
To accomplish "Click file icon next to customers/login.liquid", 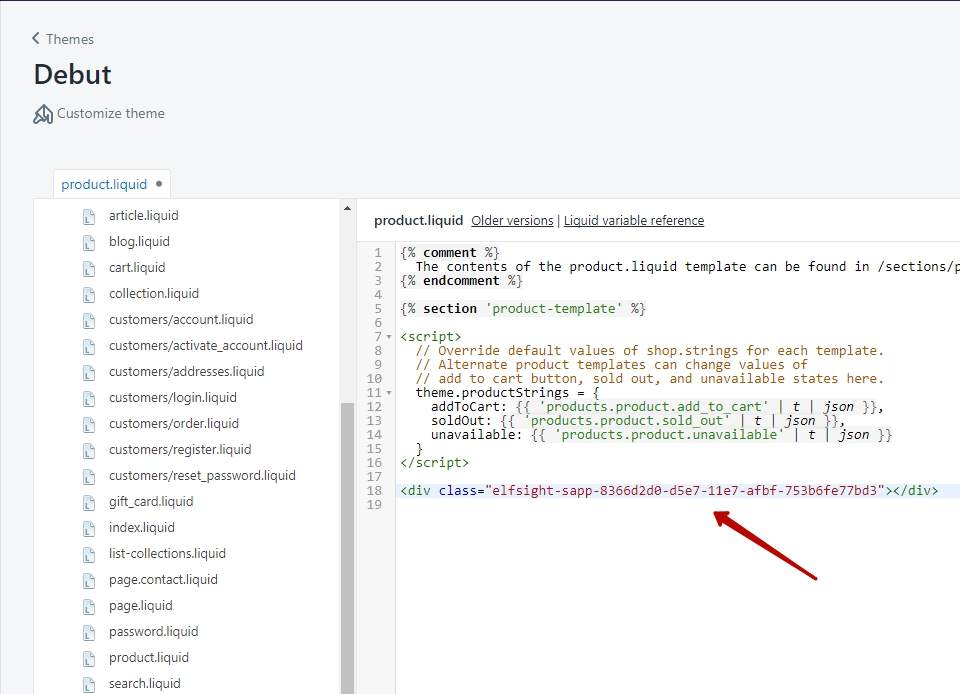I will coord(89,399).
